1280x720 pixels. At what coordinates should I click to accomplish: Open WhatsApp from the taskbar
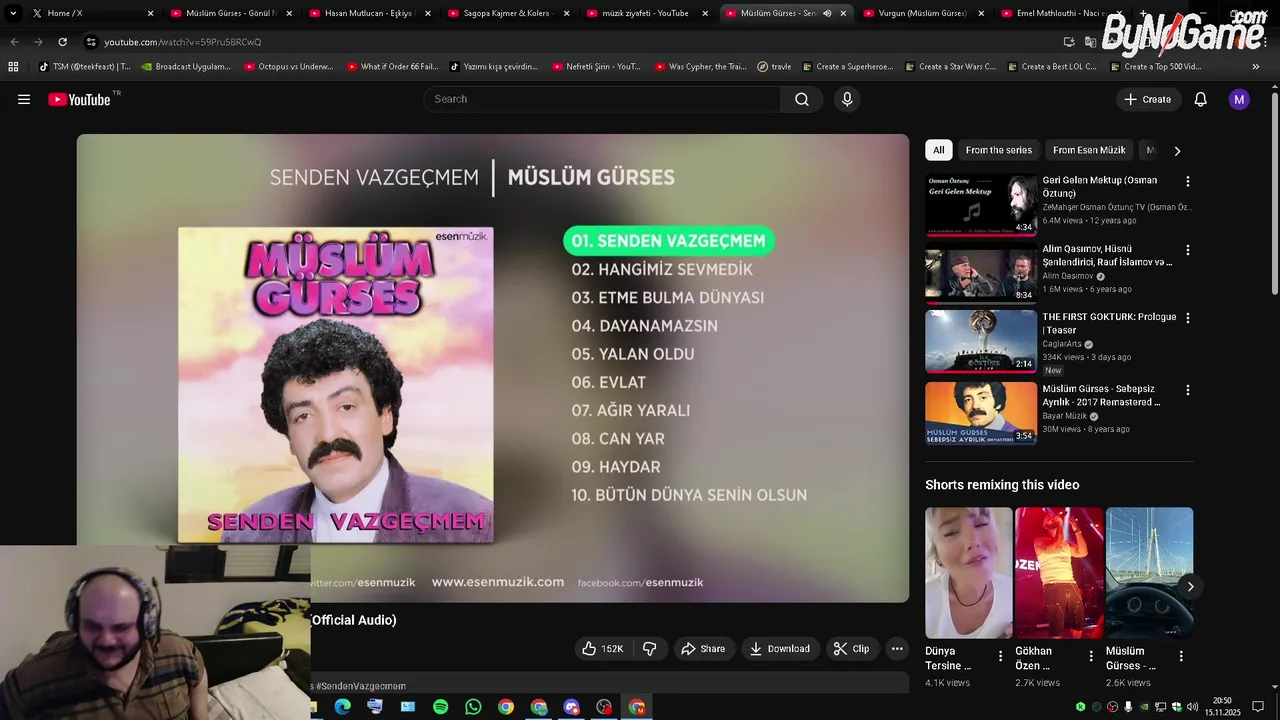coord(473,707)
